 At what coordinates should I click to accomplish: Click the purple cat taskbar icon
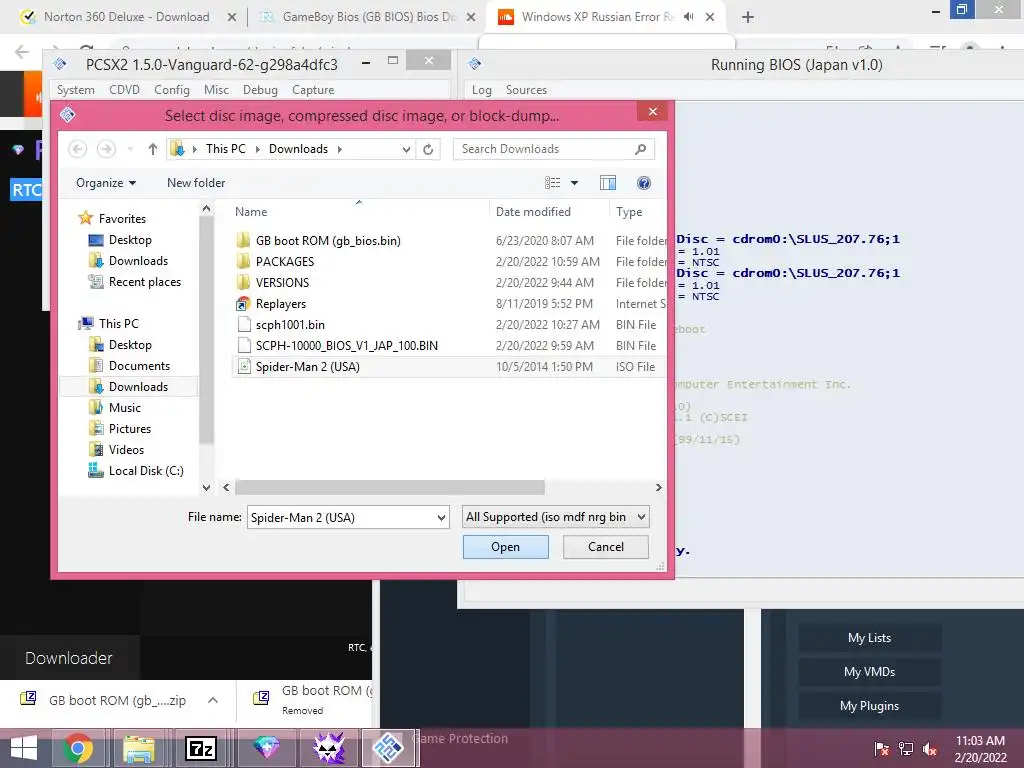point(329,748)
